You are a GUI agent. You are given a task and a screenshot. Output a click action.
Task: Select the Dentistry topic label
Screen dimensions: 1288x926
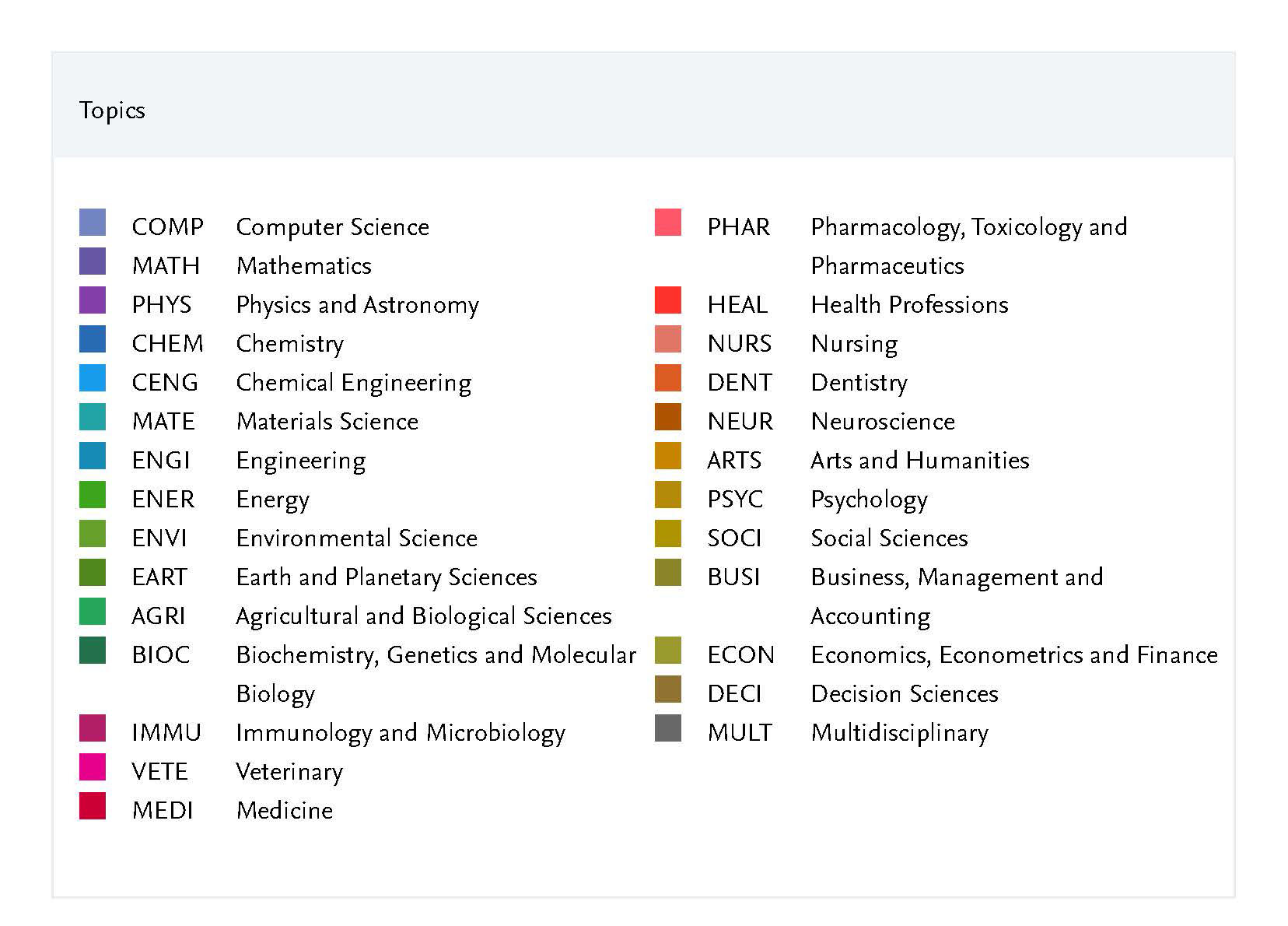click(859, 383)
